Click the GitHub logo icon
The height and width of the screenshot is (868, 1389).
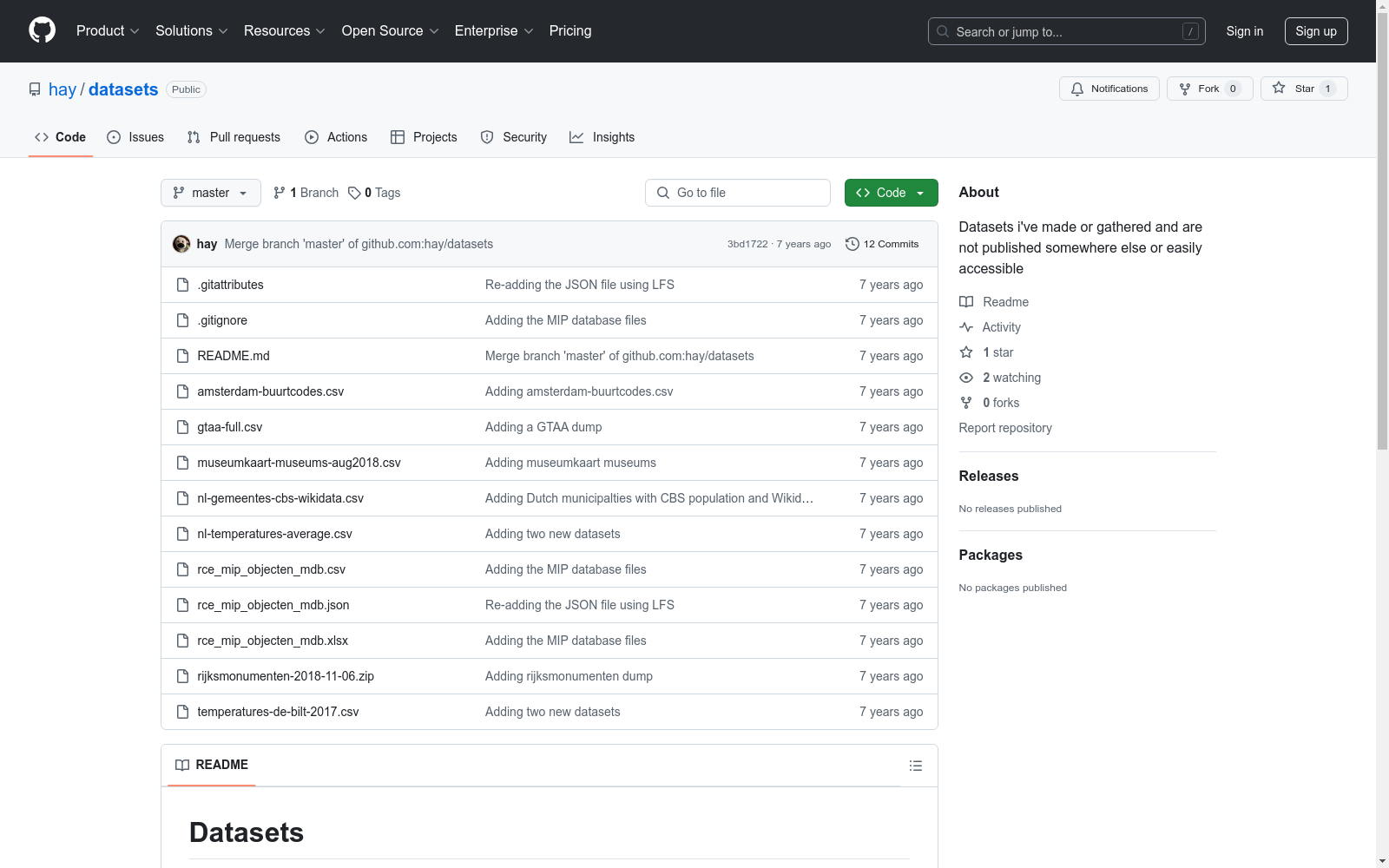click(42, 30)
